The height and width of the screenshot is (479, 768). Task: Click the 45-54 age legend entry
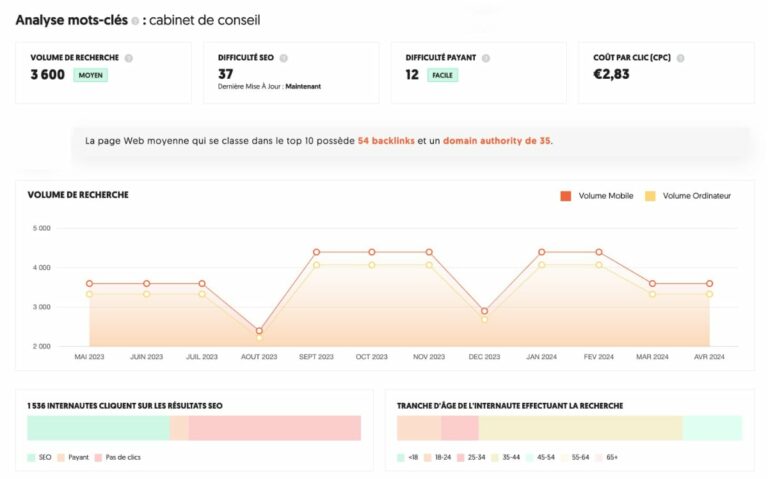click(541, 457)
